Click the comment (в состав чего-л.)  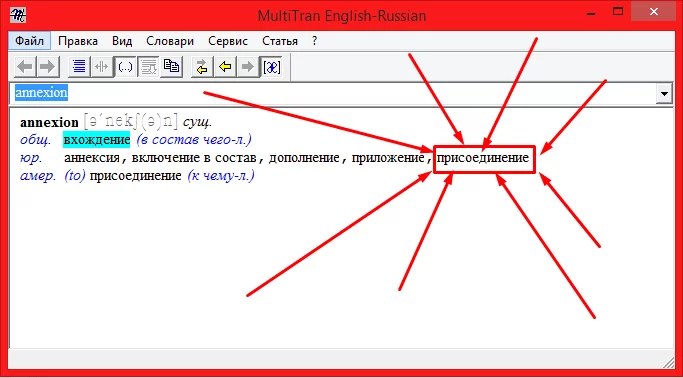(194, 140)
